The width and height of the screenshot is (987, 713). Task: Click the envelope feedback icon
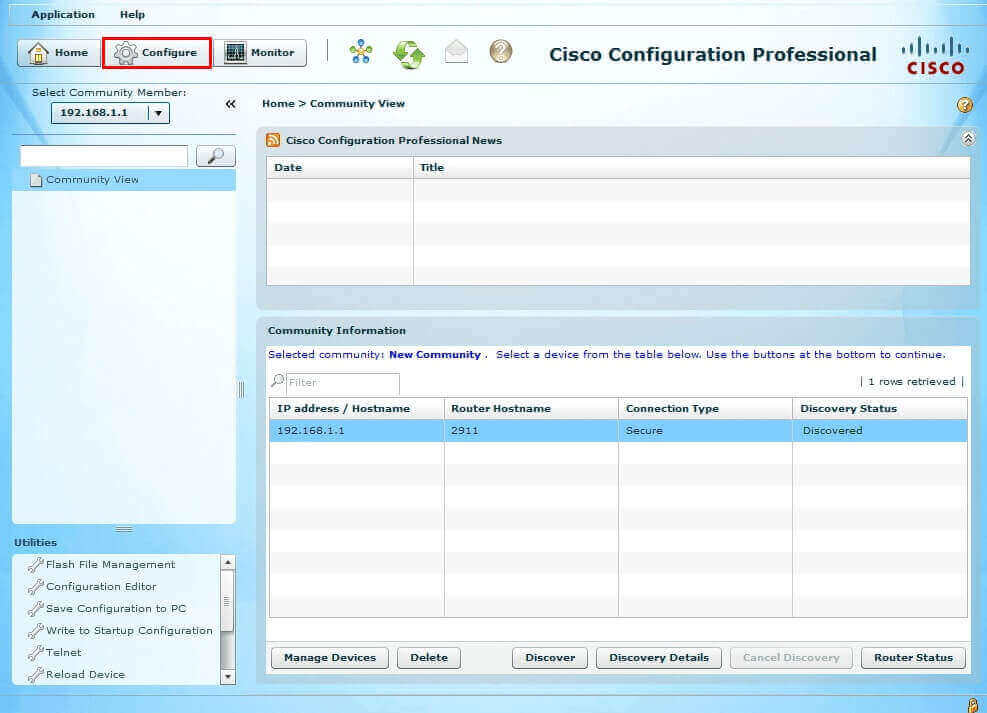pyautogui.click(x=456, y=52)
